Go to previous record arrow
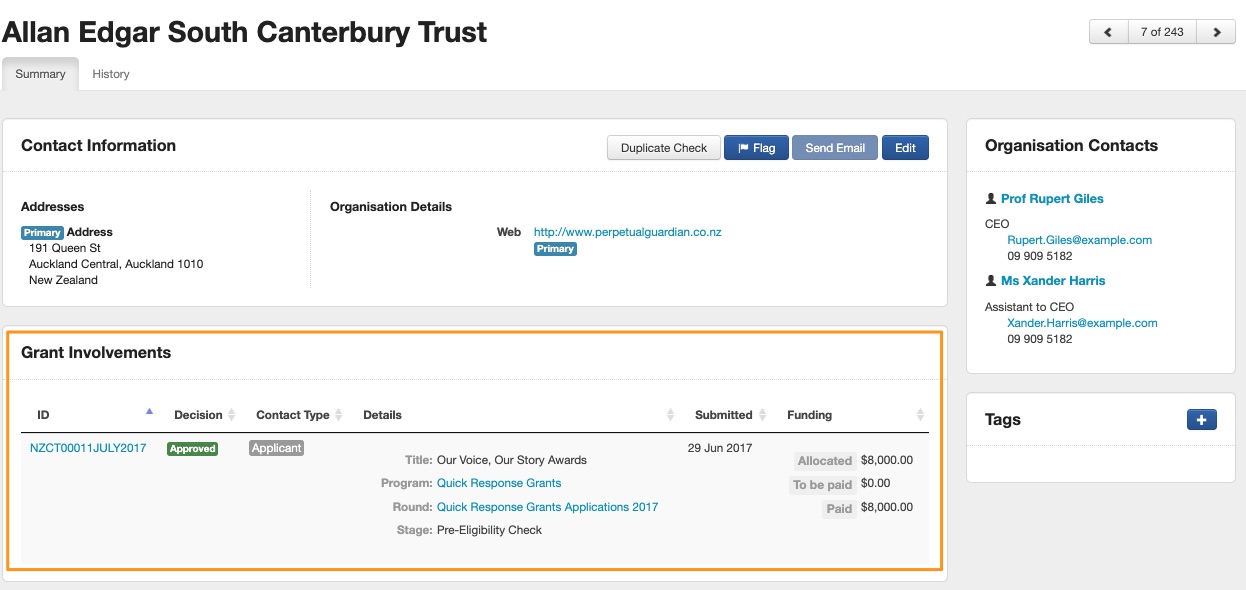Image resolution: width=1246 pixels, height=590 pixels. (1108, 32)
